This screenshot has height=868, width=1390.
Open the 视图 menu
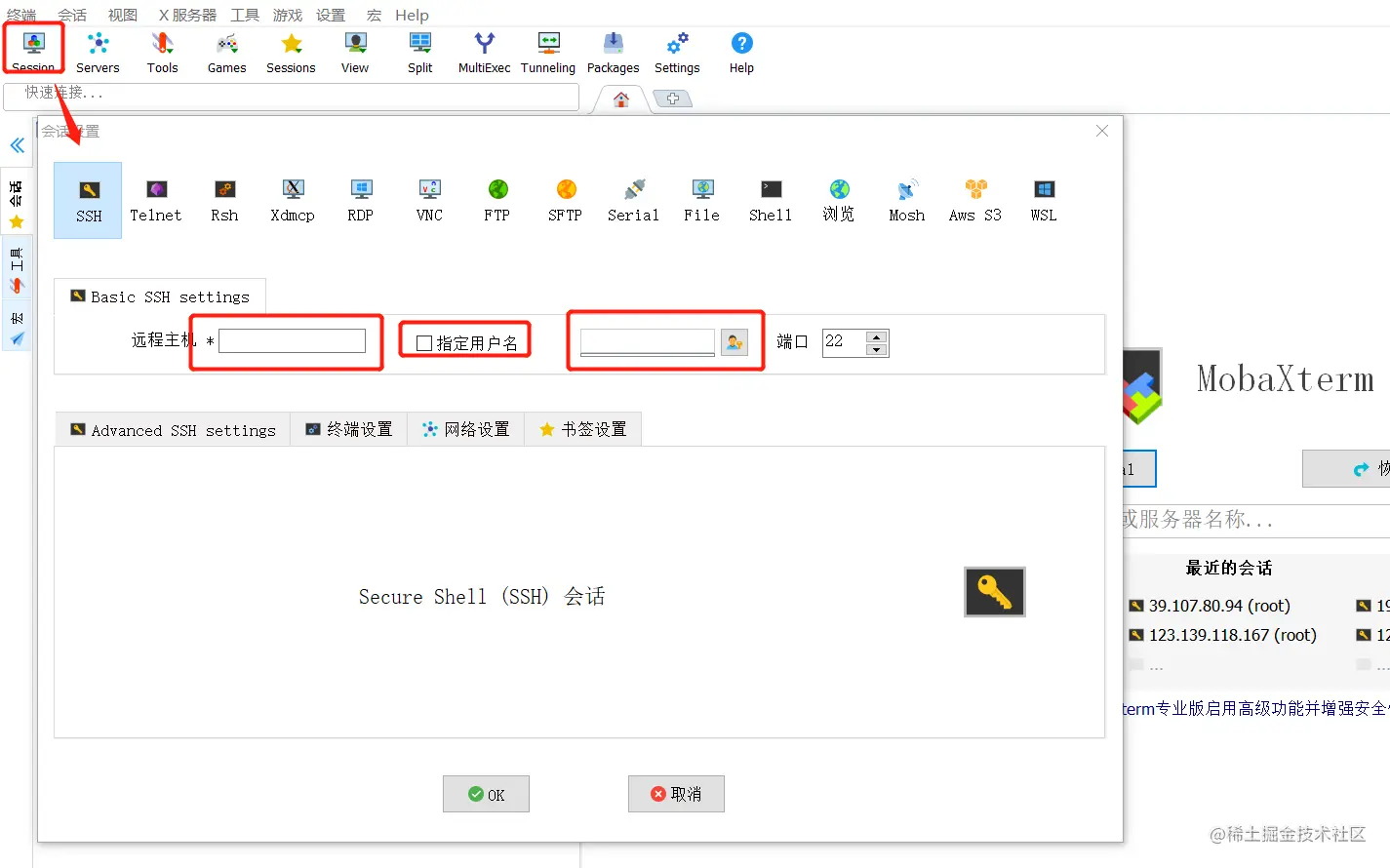point(123,15)
